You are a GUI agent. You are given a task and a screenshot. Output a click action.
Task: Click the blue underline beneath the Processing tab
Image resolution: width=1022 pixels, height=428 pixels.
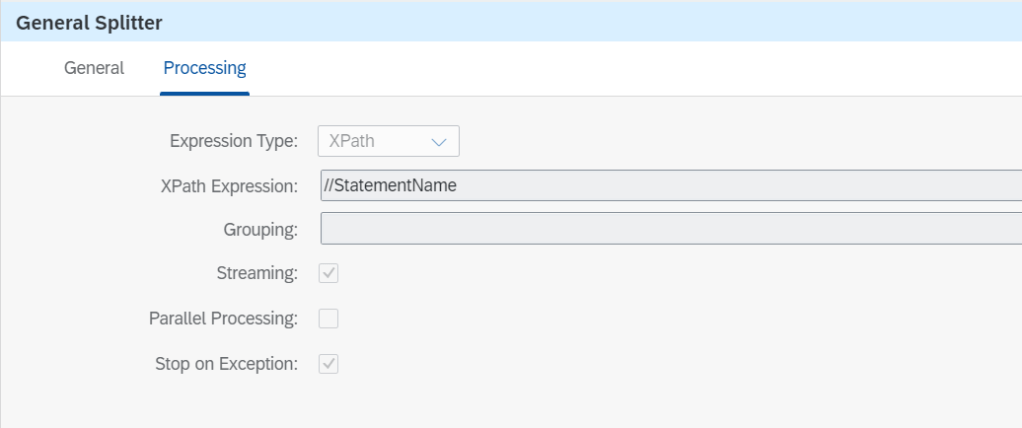pos(205,93)
